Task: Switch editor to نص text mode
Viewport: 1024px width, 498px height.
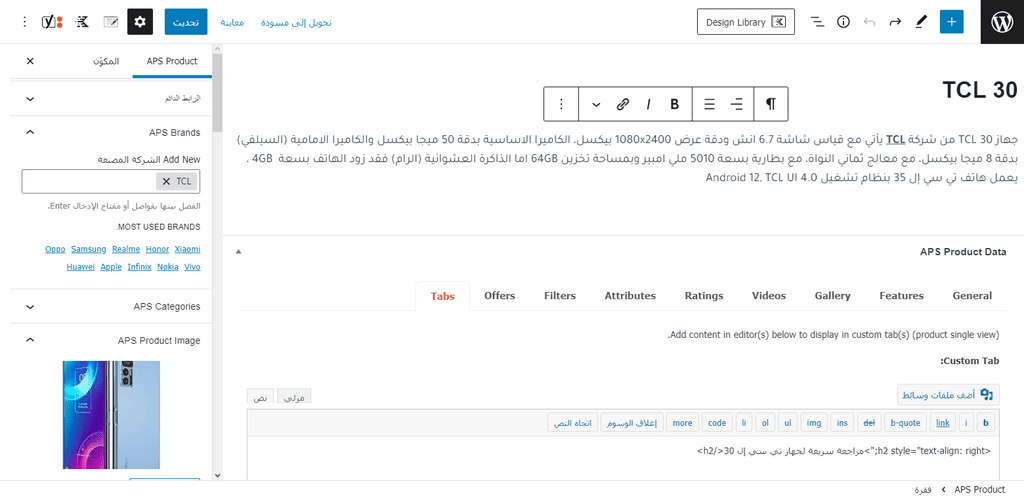Action: coord(260,397)
